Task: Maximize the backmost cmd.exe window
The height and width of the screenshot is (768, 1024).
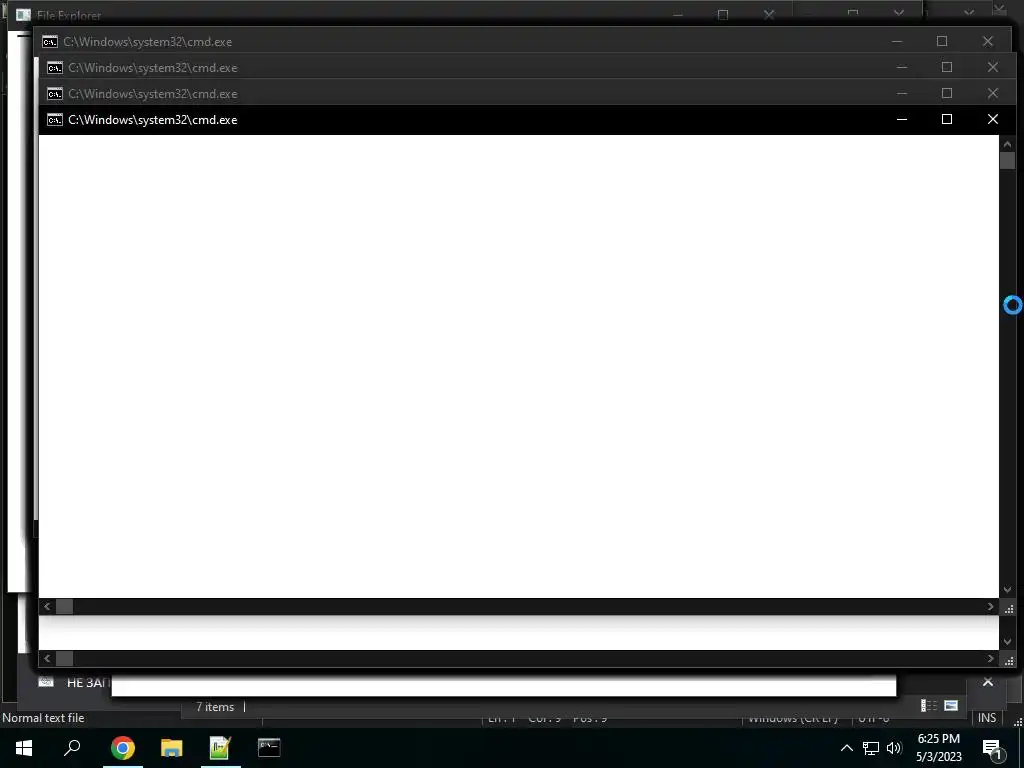Action: point(942,41)
